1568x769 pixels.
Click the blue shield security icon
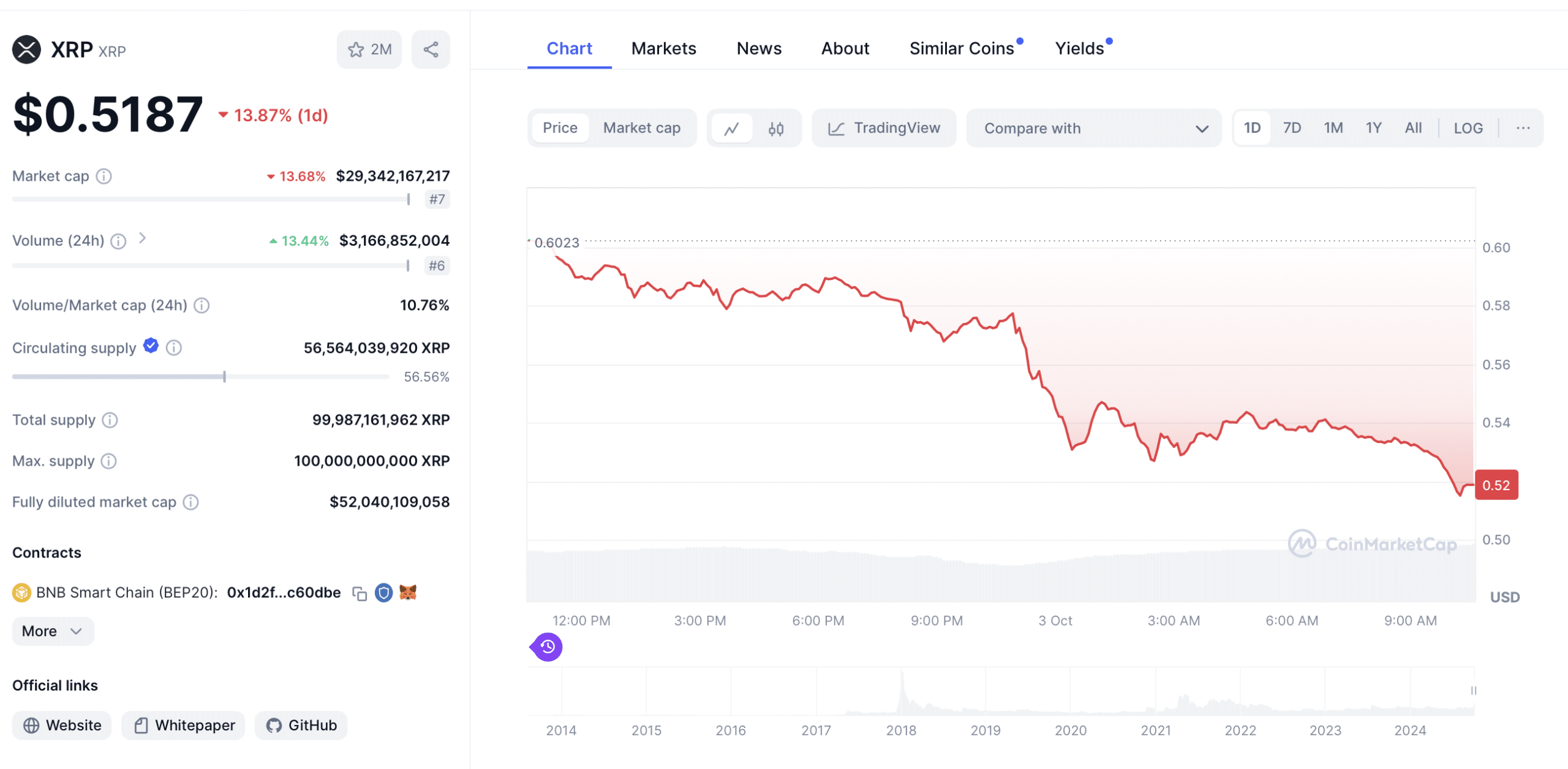click(383, 593)
